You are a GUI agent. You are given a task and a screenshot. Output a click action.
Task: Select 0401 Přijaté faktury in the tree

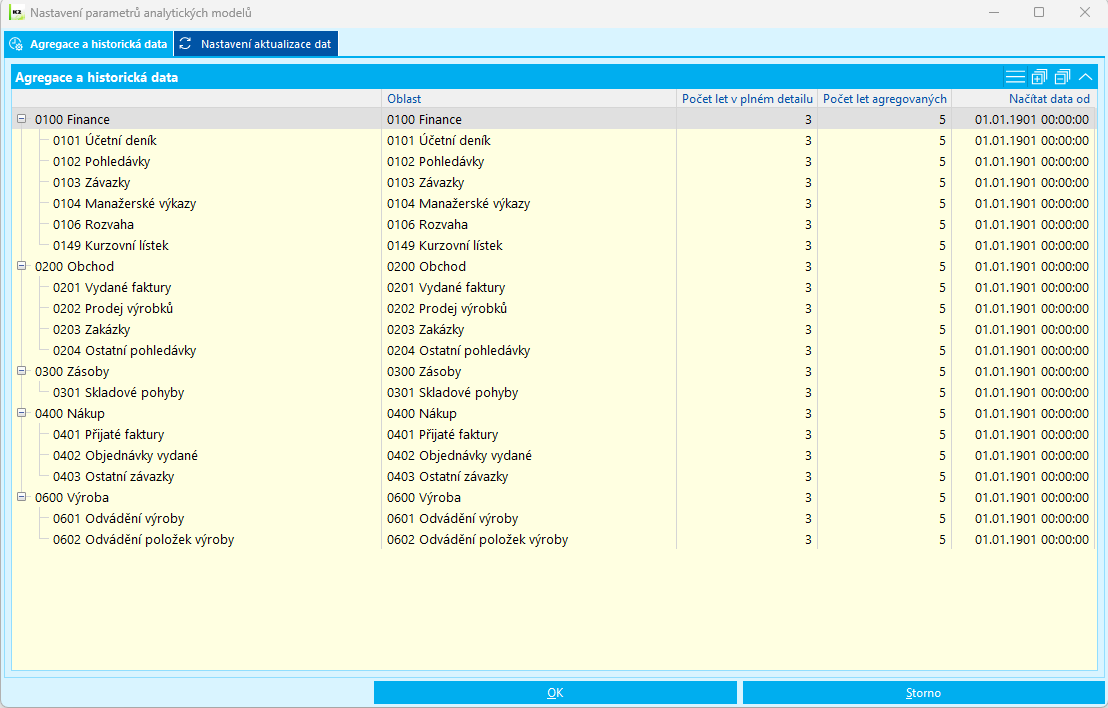pyautogui.click(x=109, y=435)
